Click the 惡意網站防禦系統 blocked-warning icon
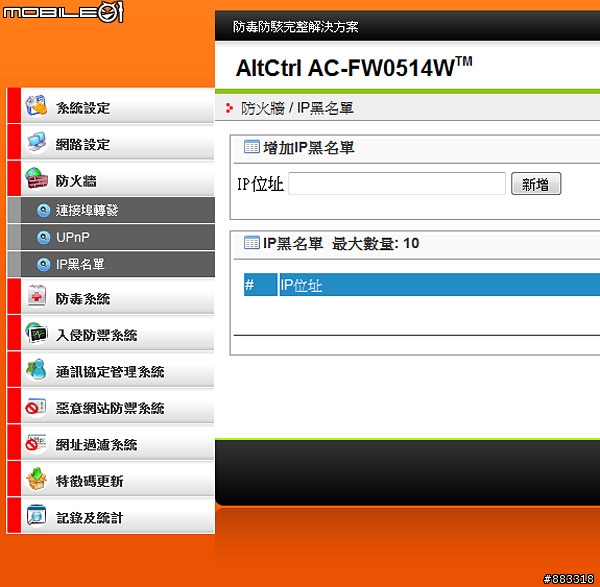Screen dimensions: 600x587 [36, 406]
